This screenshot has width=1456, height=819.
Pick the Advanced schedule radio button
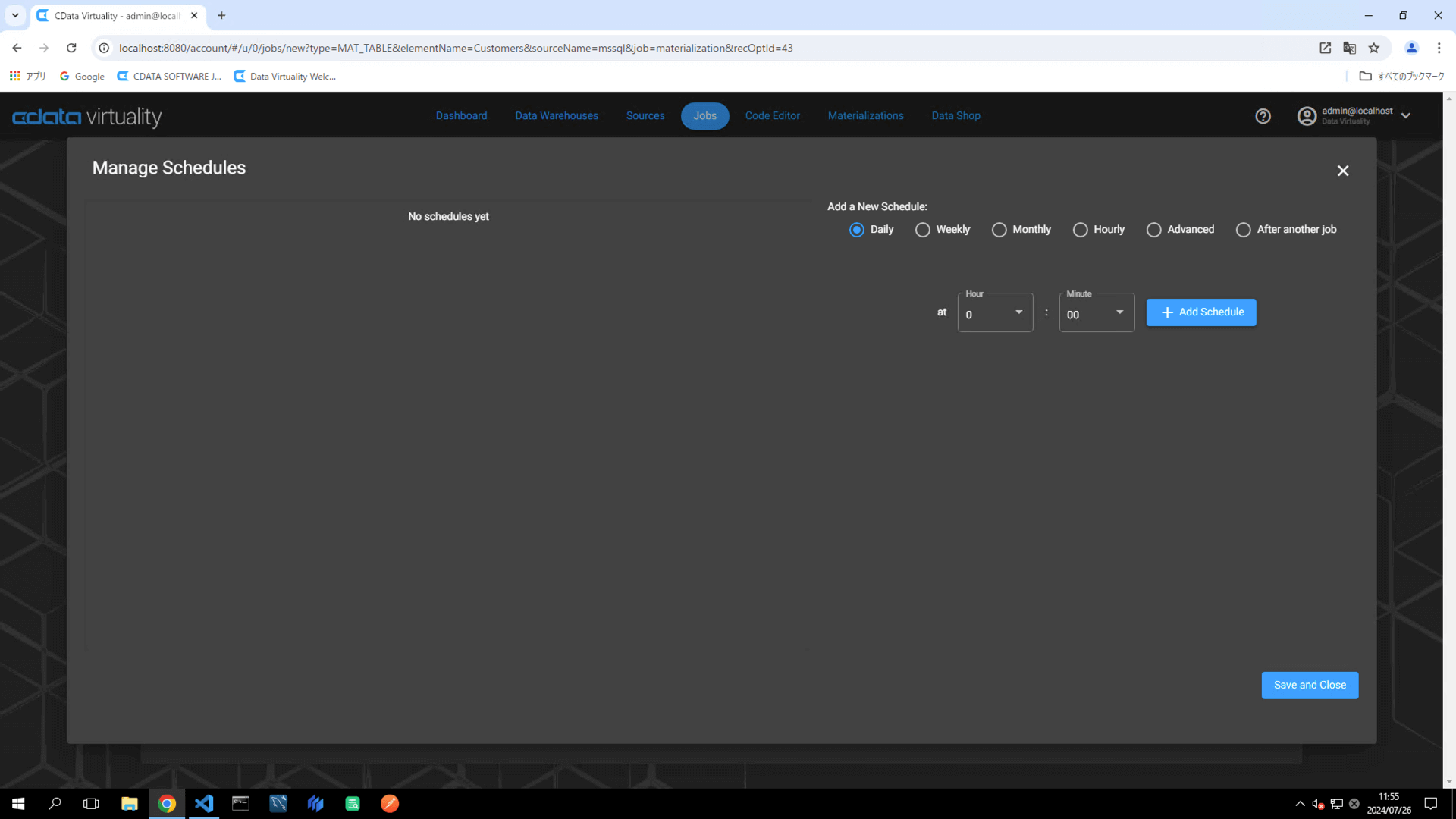[1153, 230]
